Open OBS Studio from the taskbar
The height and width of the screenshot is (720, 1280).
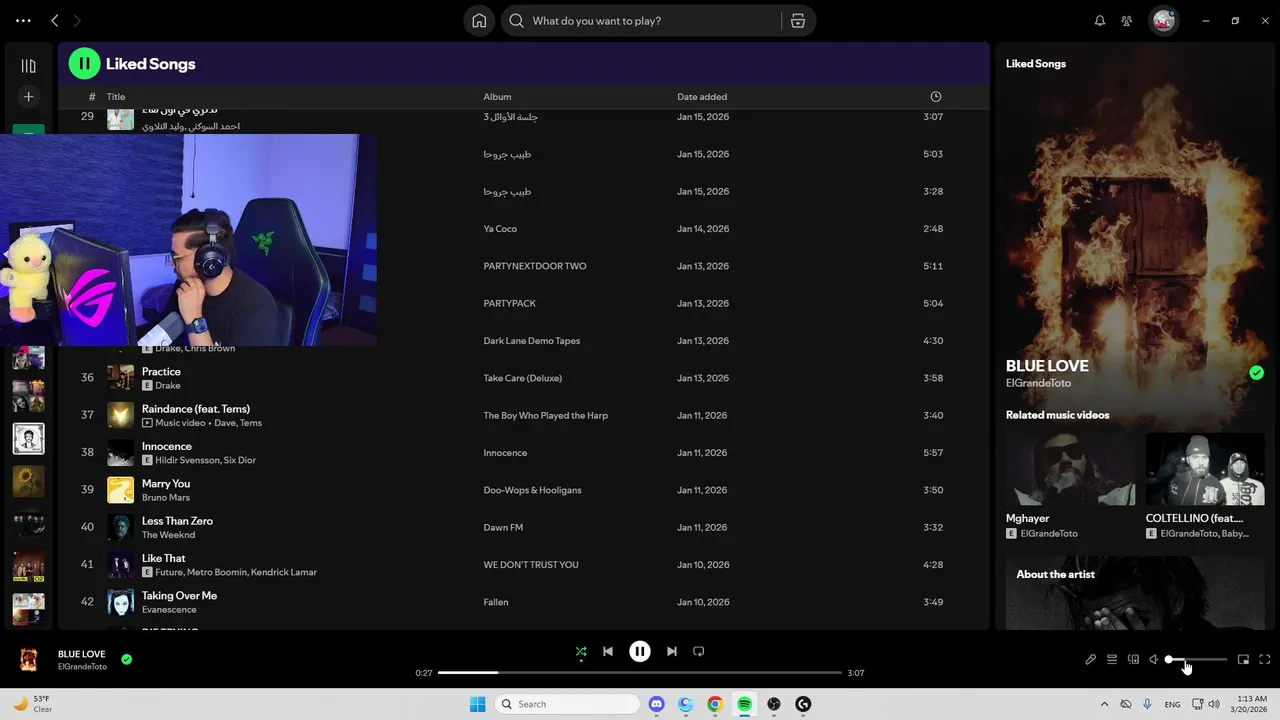774,704
